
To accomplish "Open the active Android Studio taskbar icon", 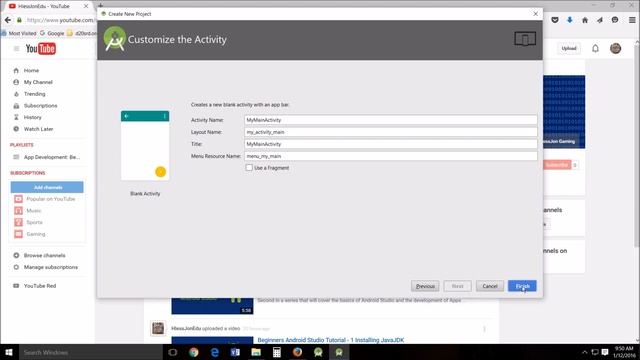I will [339, 352].
